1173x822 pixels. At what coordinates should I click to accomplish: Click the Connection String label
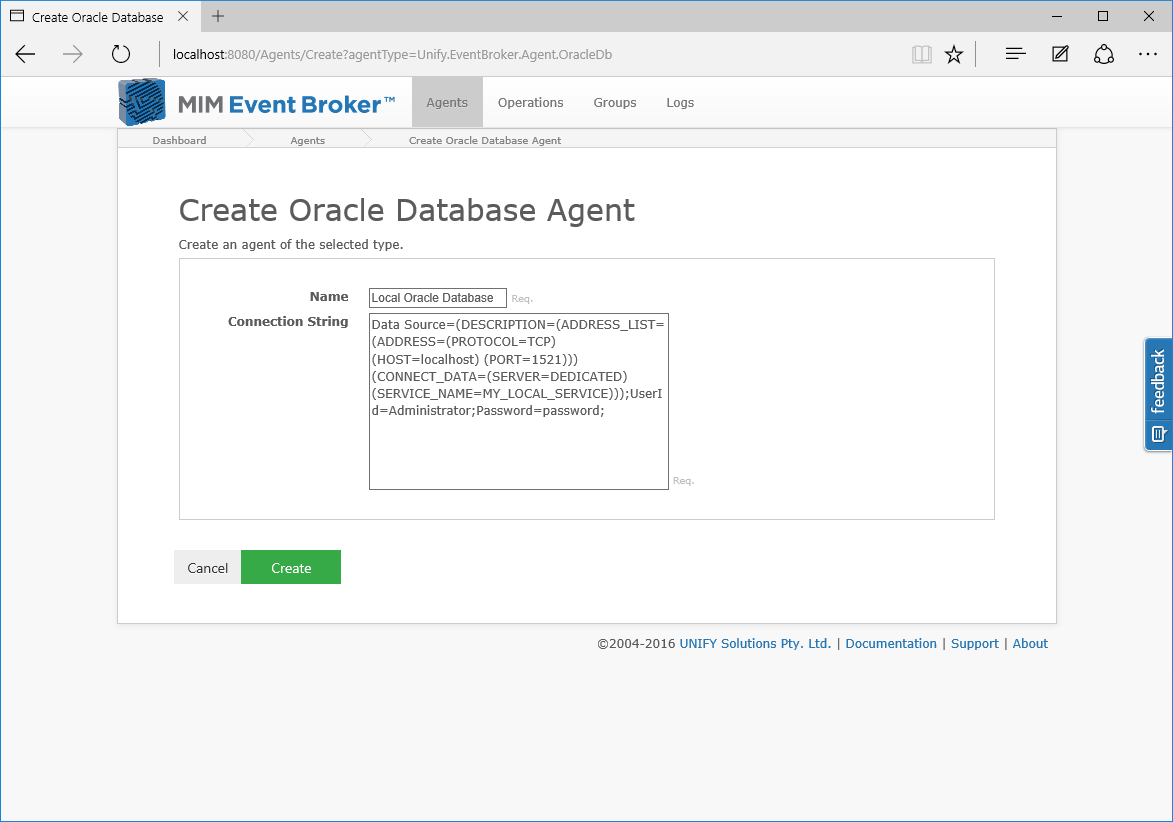tap(288, 322)
